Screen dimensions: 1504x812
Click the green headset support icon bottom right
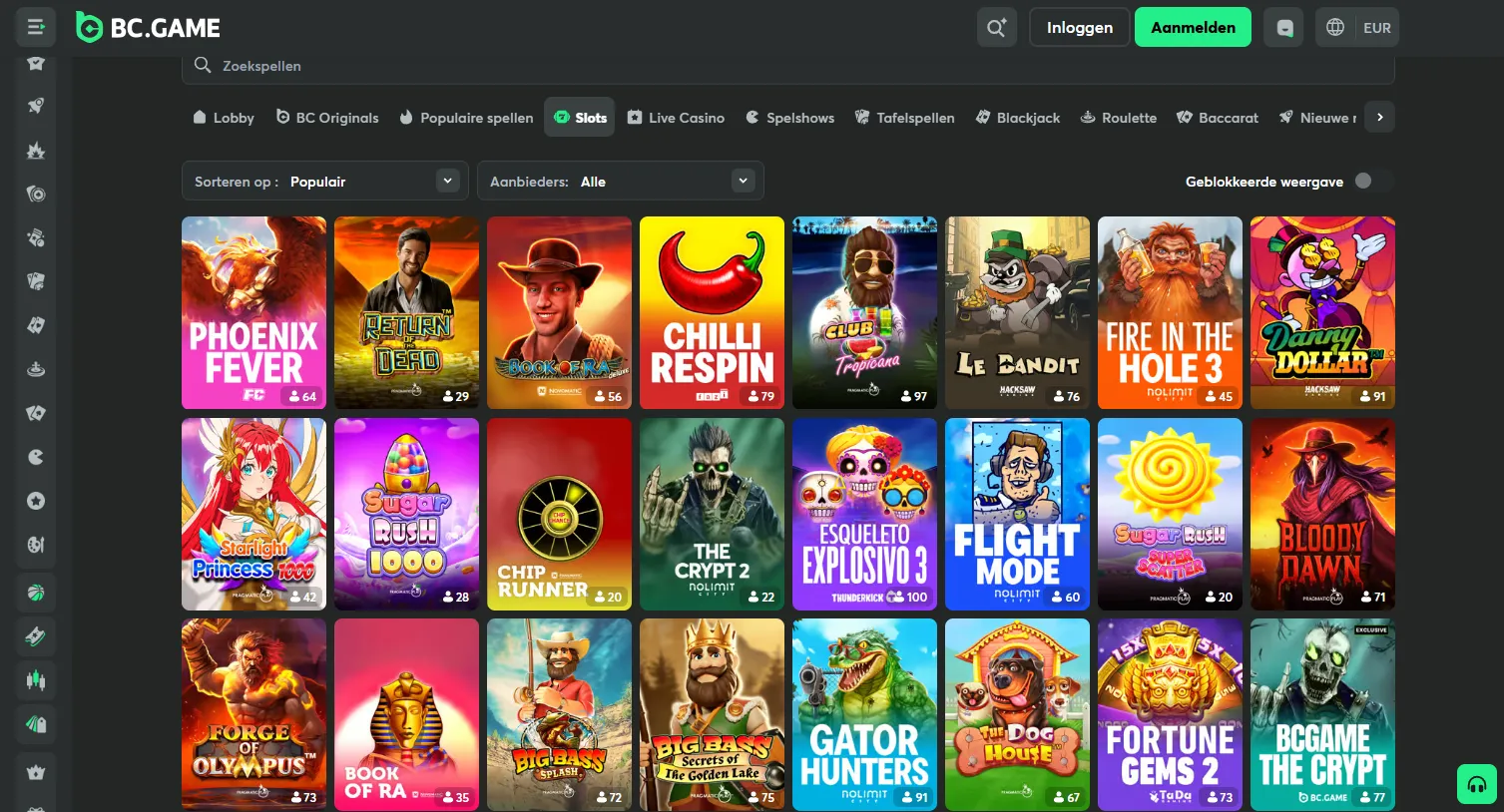(x=1476, y=784)
